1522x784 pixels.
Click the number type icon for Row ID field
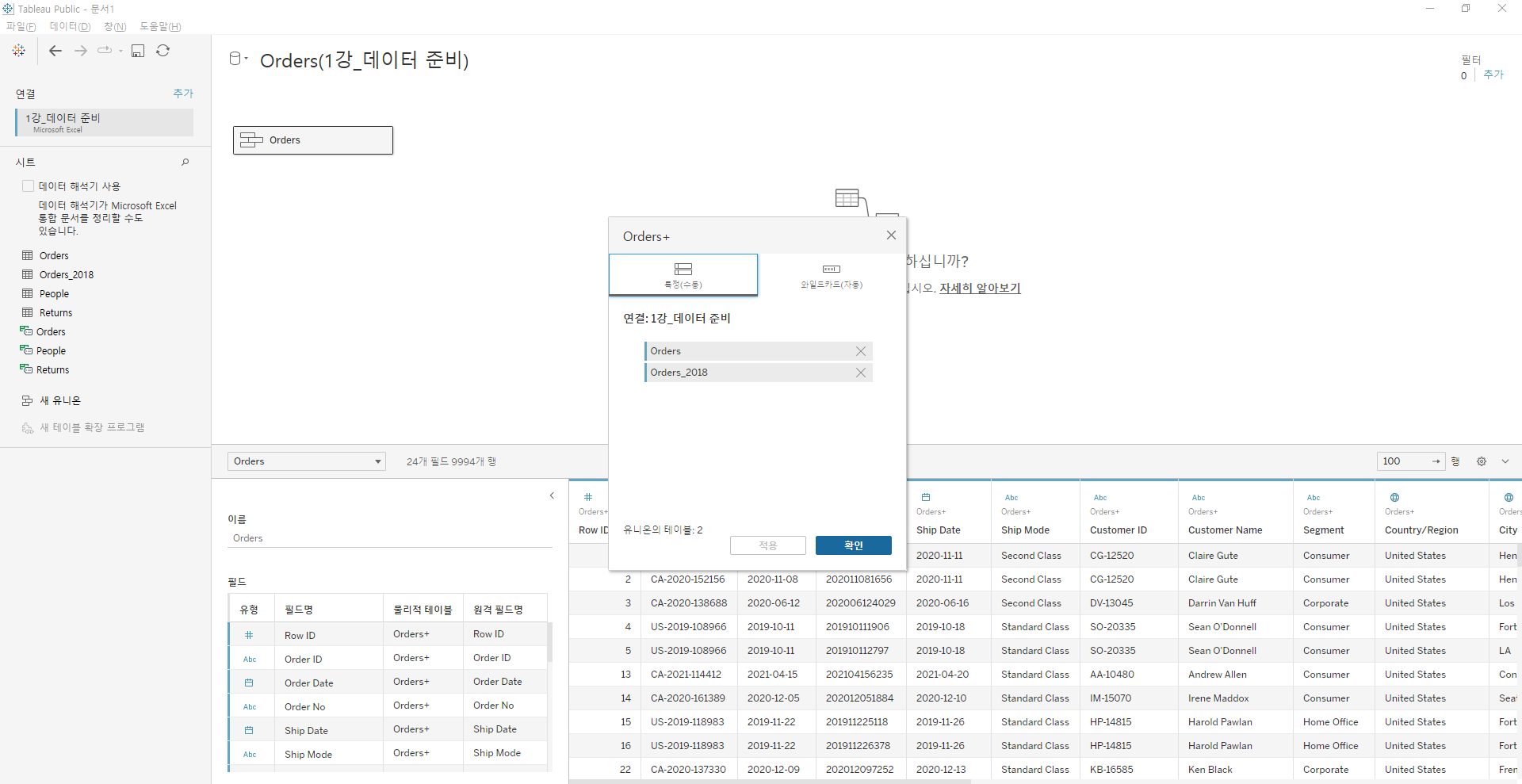tap(249, 635)
